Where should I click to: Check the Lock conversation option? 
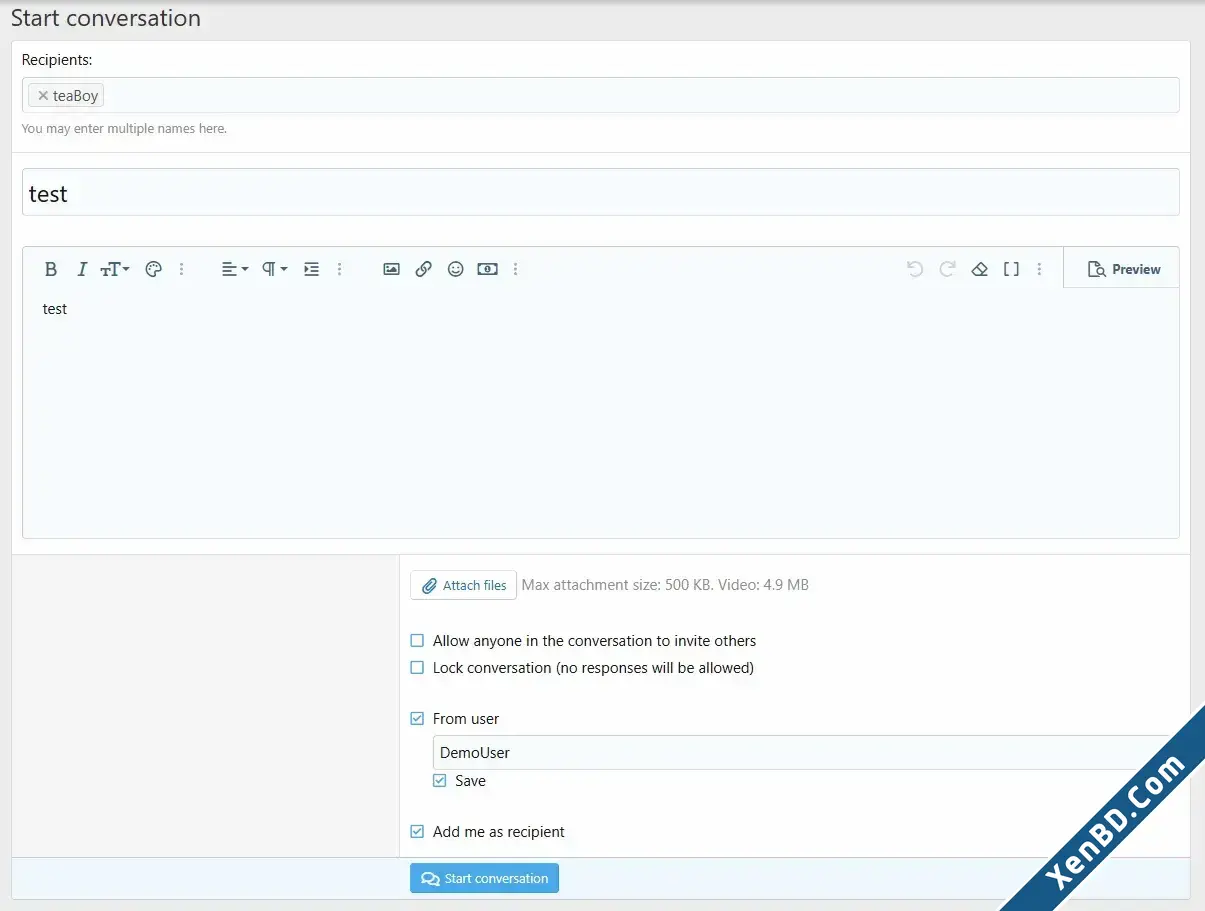pos(418,668)
